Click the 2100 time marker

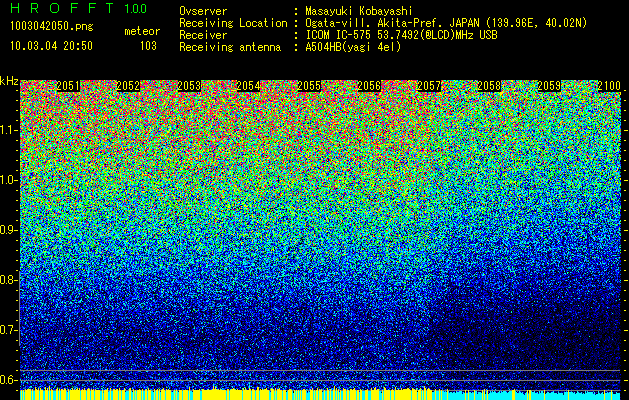pyautogui.click(x=609, y=86)
